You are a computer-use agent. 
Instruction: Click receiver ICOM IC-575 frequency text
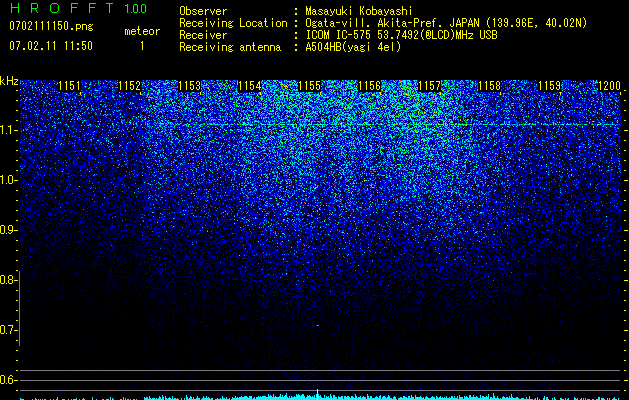(401, 35)
